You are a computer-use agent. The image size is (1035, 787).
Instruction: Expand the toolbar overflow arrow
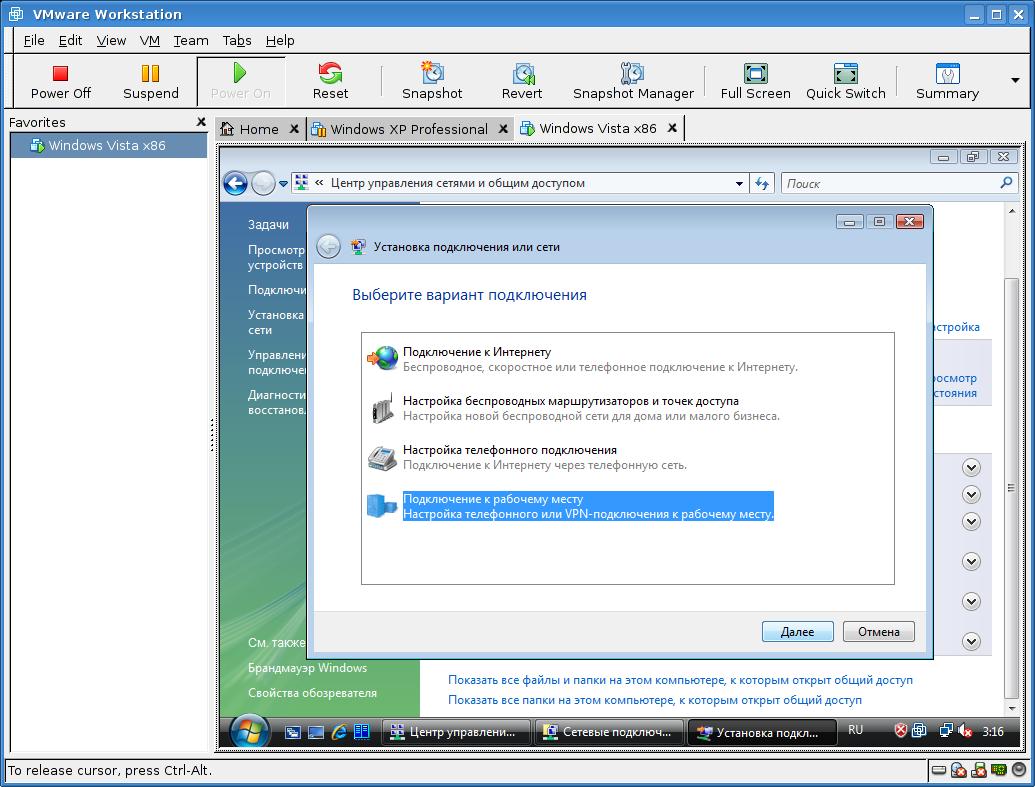tap(1015, 81)
